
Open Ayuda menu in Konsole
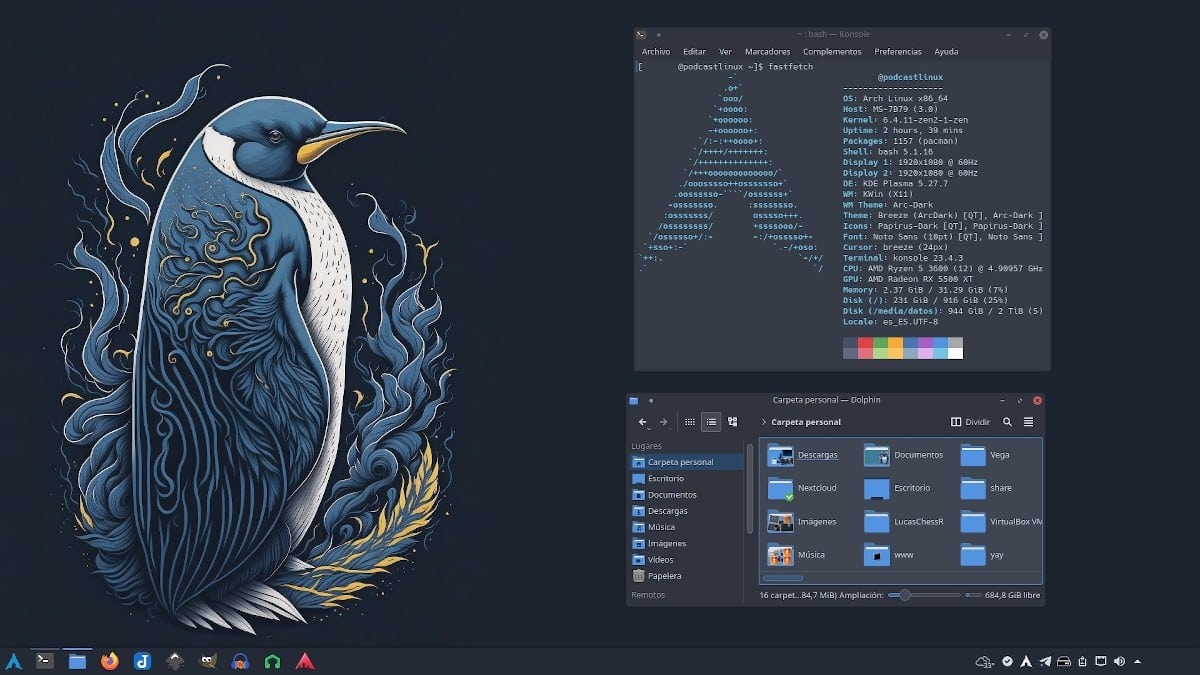946,51
